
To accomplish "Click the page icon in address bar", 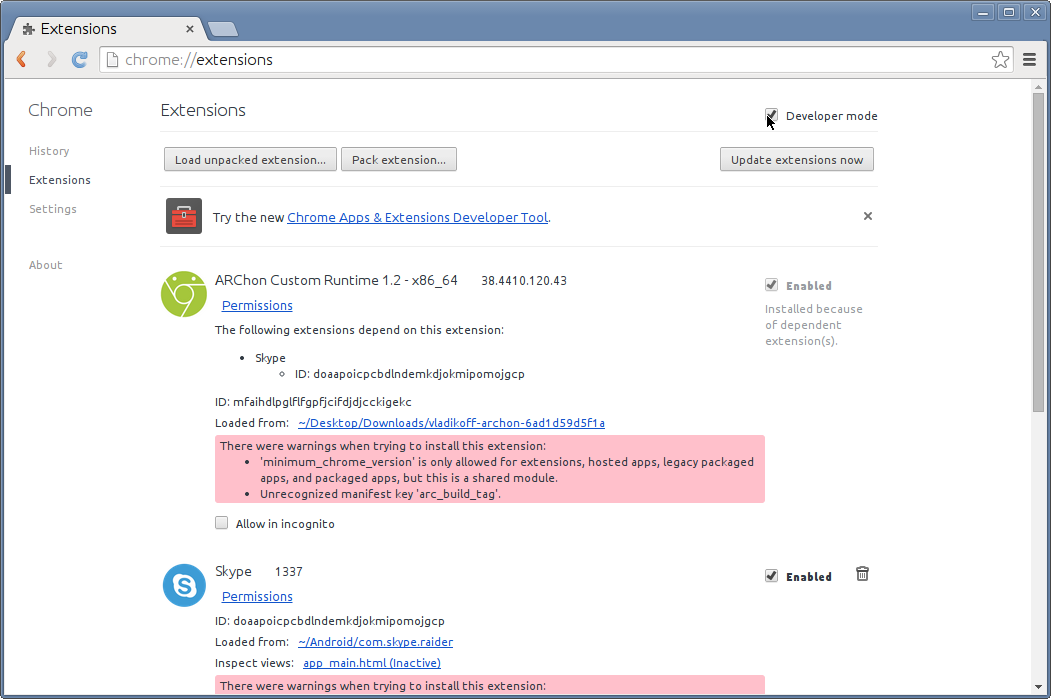I will 113,60.
